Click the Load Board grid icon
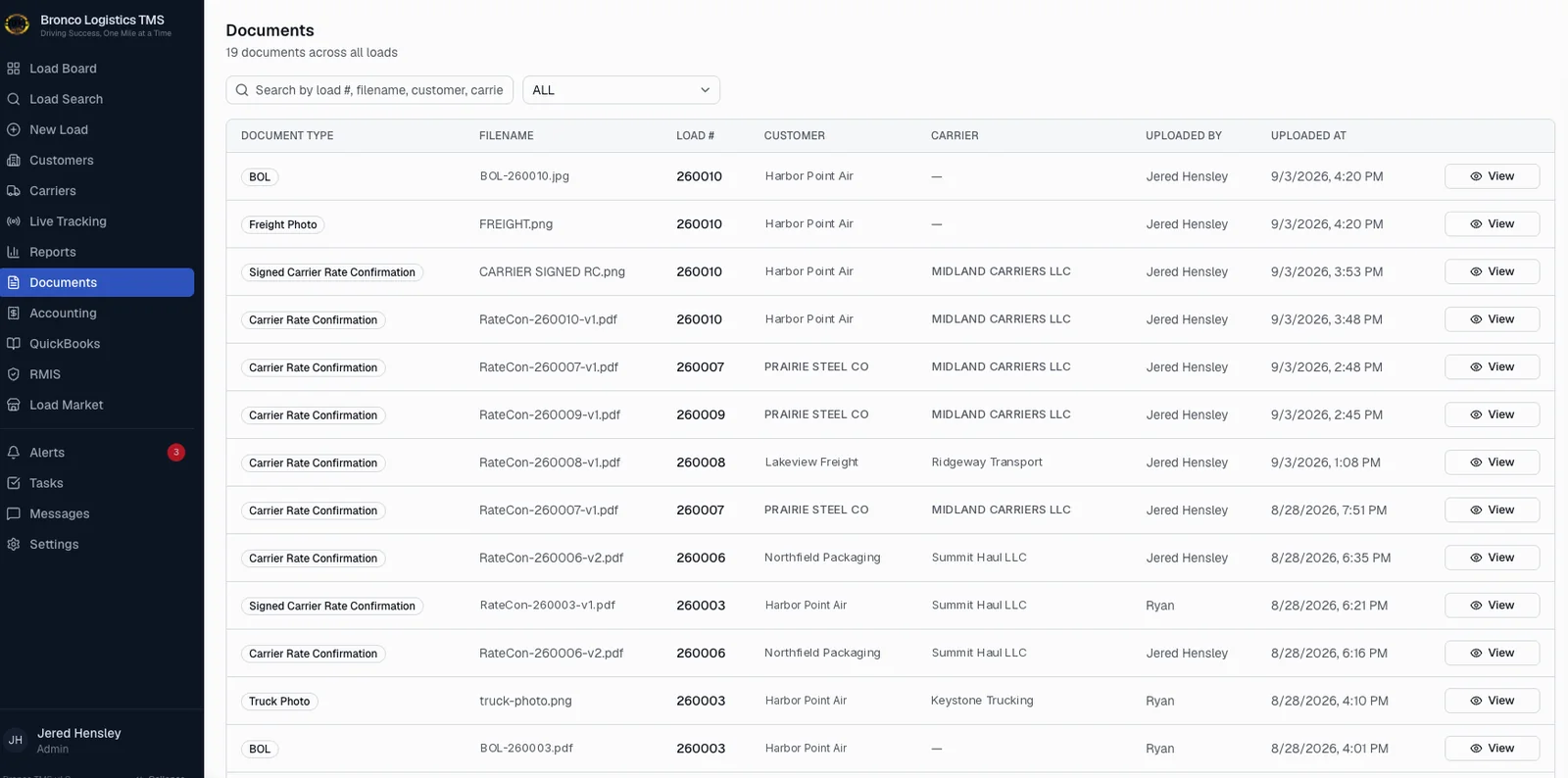 coord(14,69)
